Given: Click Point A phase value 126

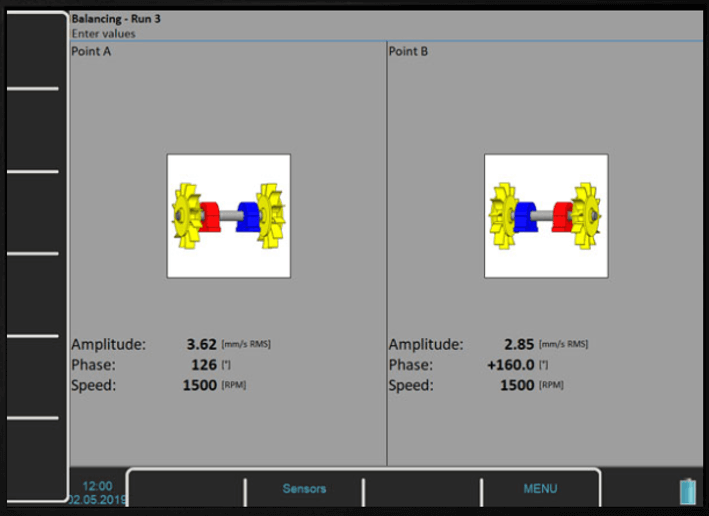Looking at the screenshot, I should 204,365.
